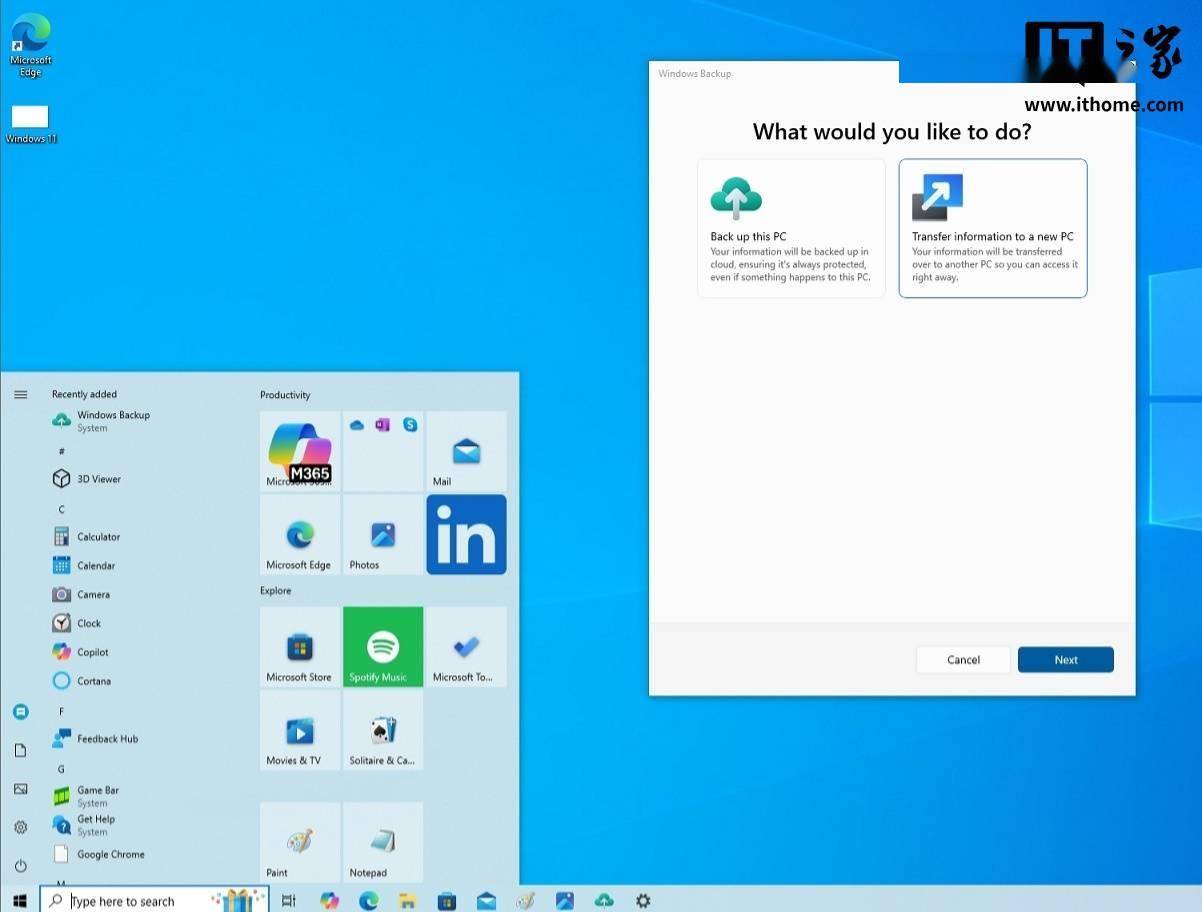Open the Spotify Music tile
This screenshot has height=912, width=1202.
click(x=383, y=647)
